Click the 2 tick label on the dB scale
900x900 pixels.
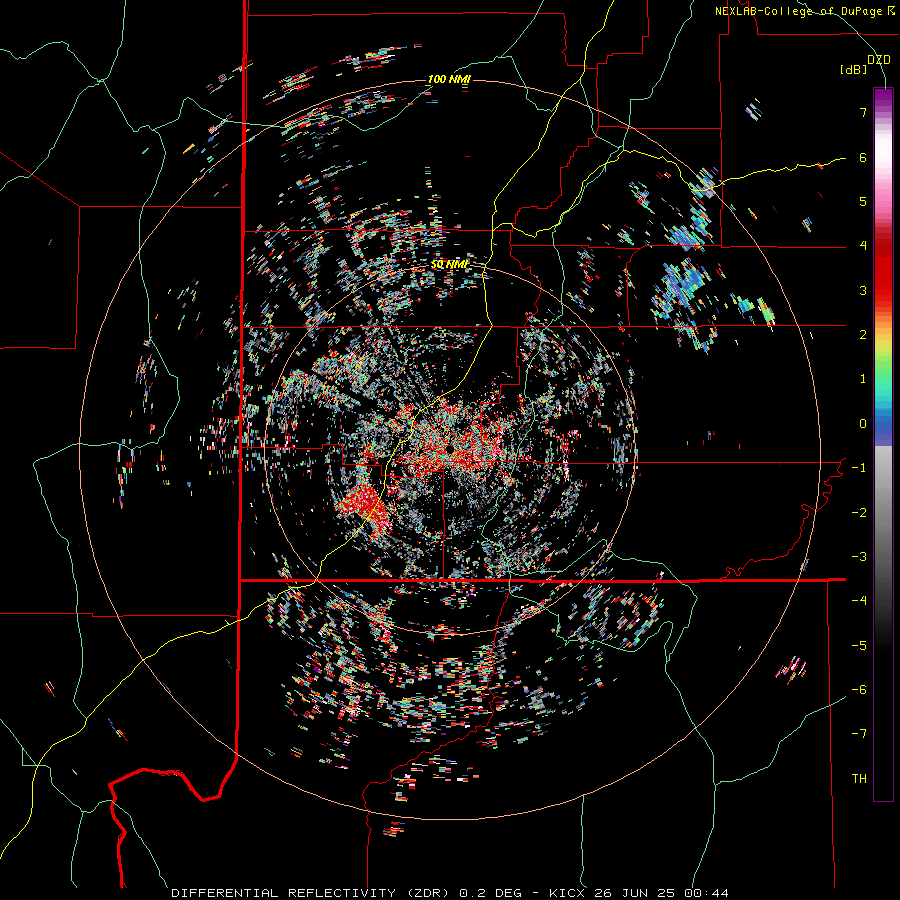point(863,335)
